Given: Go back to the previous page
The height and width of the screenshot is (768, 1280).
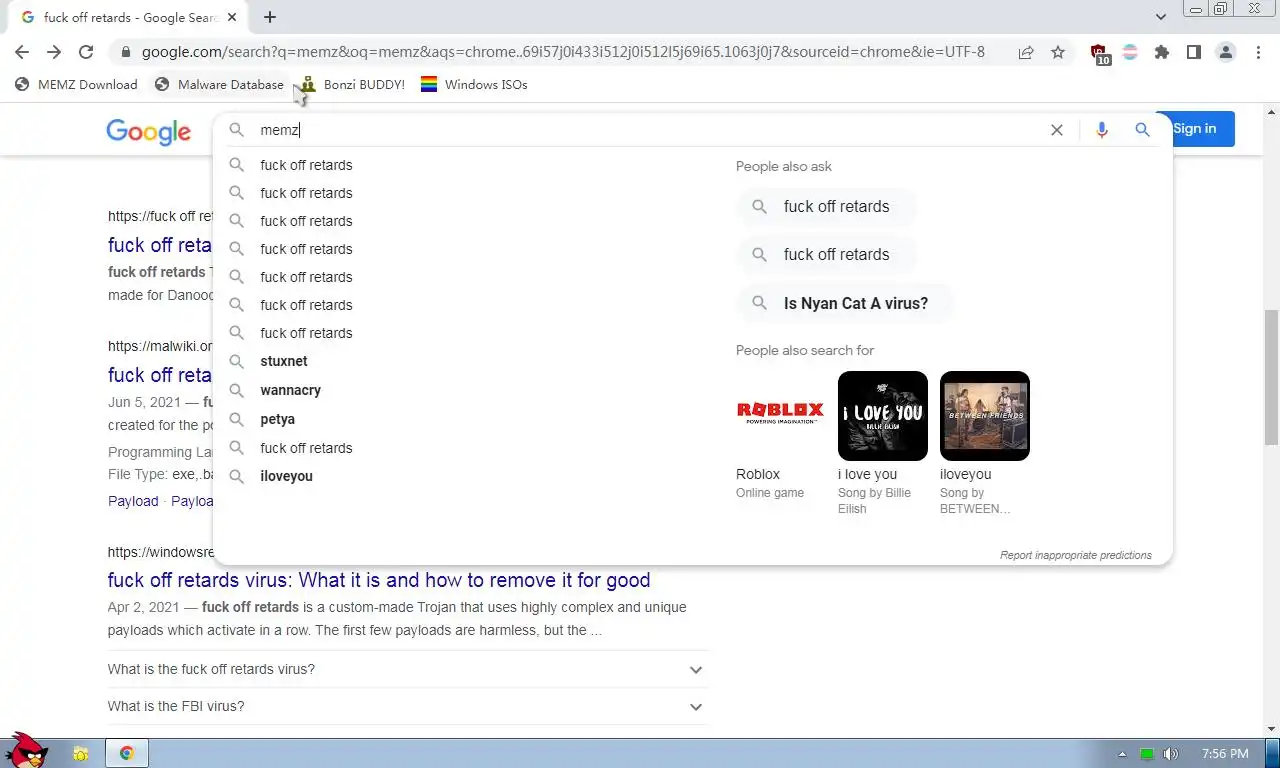Looking at the screenshot, I should coord(22,52).
